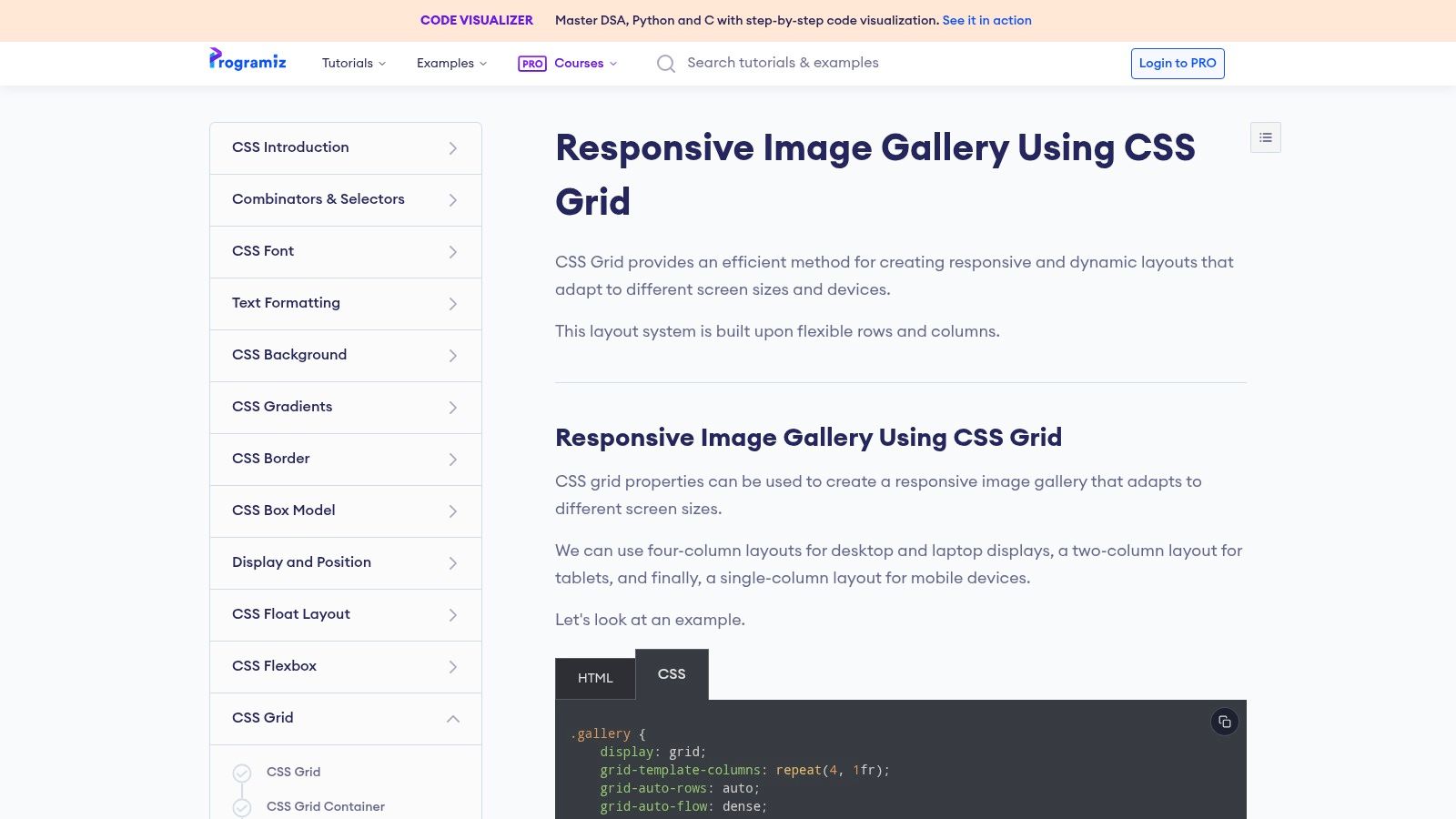The width and height of the screenshot is (1456, 819).
Task: Click the checkmark circle beside CSS Grid lesson
Action: 242,773
